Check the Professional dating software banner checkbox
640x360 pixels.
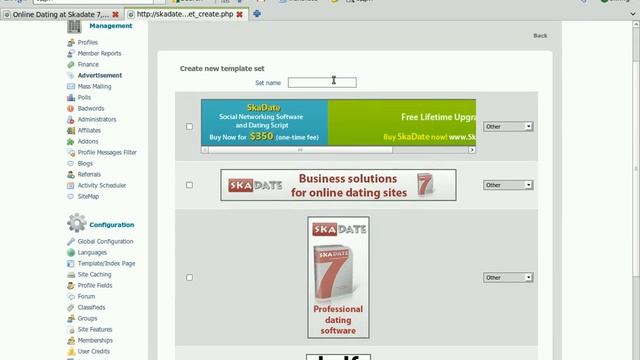click(x=189, y=278)
